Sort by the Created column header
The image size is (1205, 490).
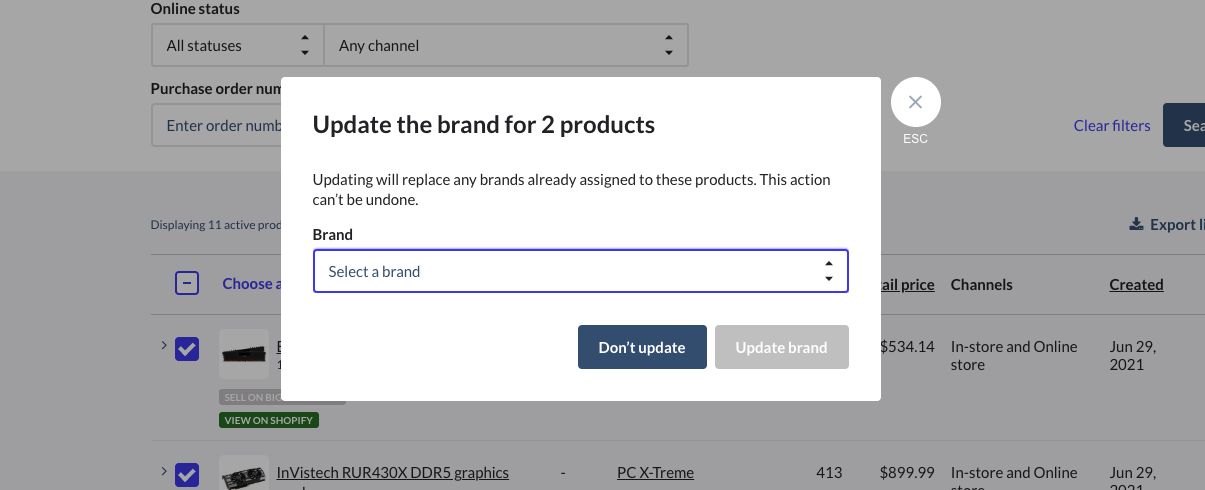[1136, 285]
